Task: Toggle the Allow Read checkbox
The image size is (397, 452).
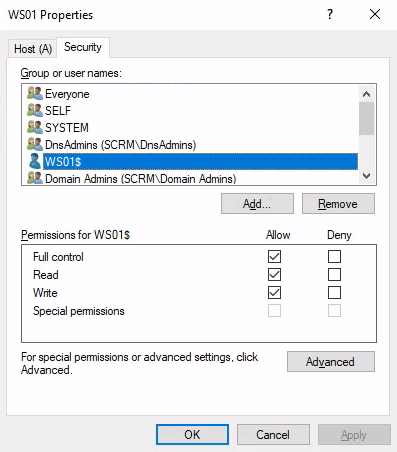Action: pyautogui.click(x=274, y=275)
